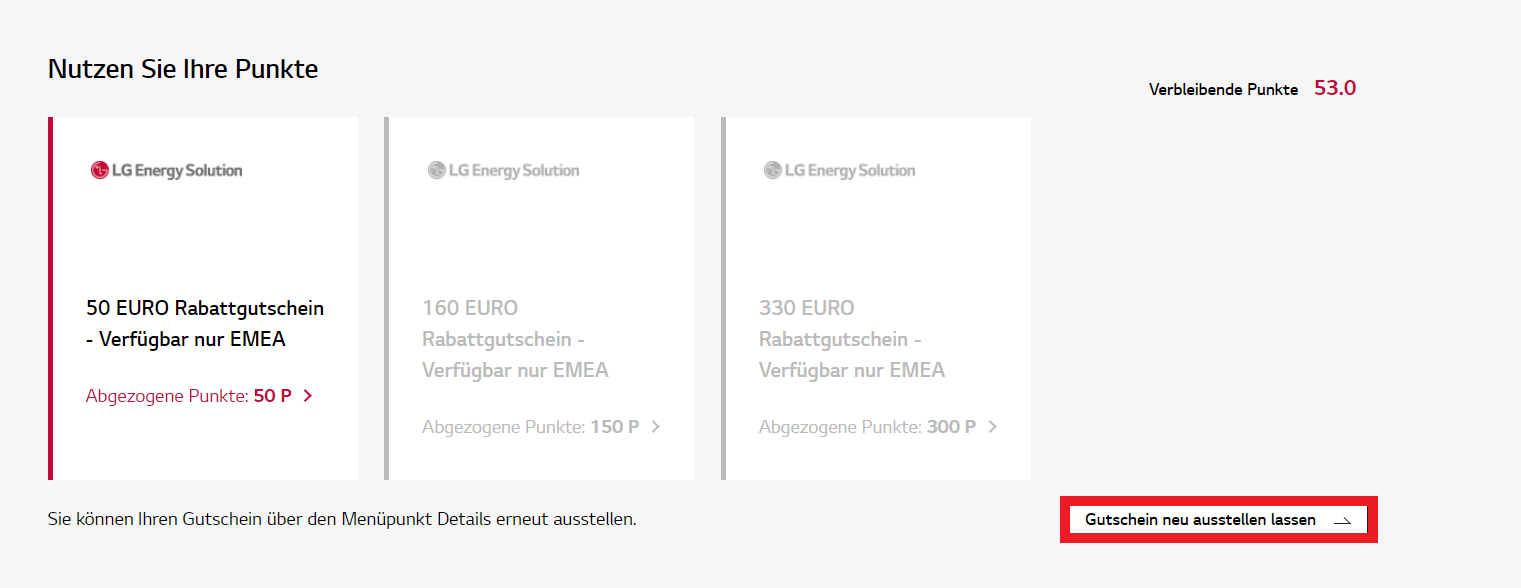Click the red LG Energy Solution logo
The width and height of the screenshot is (1521, 588).
[x=166, y=170]
